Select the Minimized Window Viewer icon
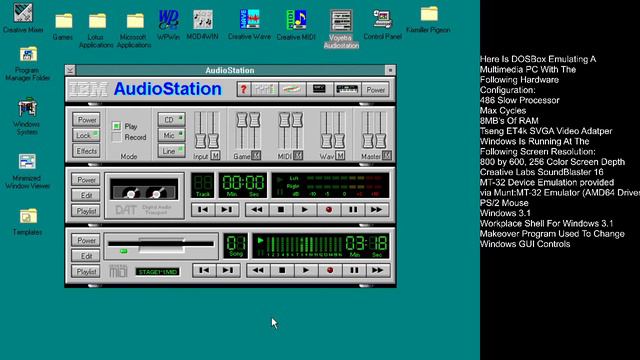This screenshot has width=640, height=360. click(27, 171)
